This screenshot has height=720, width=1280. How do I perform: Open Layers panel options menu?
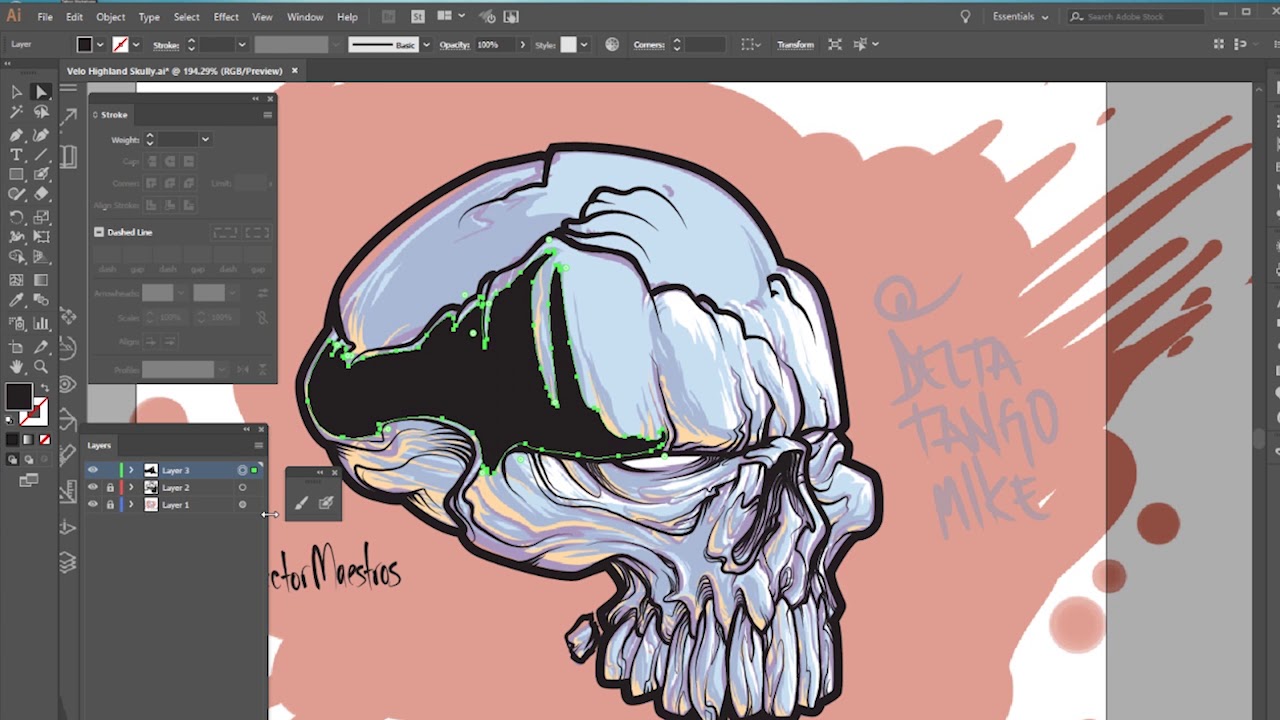pyautogui.click(x=259, y=446)
